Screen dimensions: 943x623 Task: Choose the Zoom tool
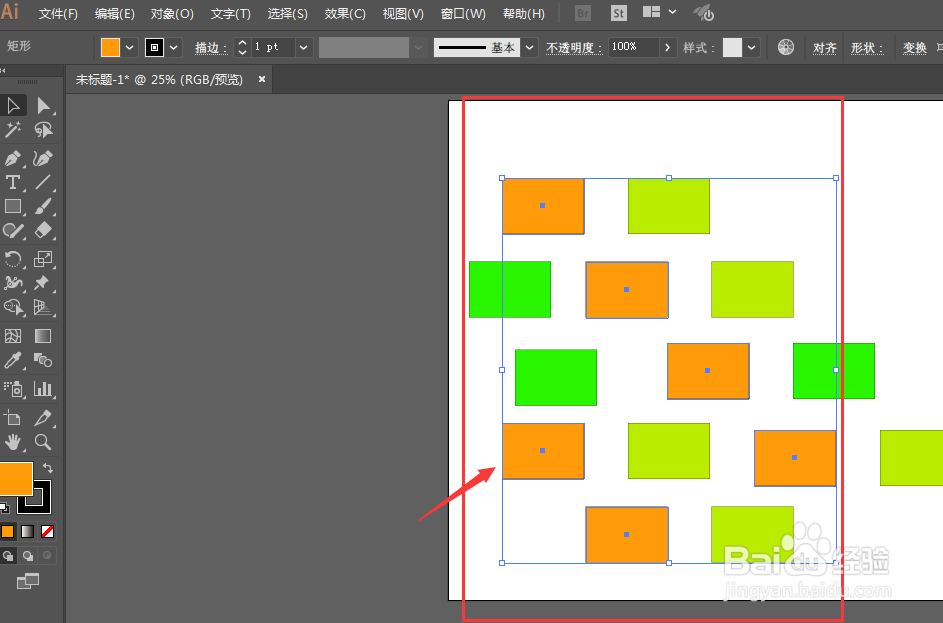(43, 442)
